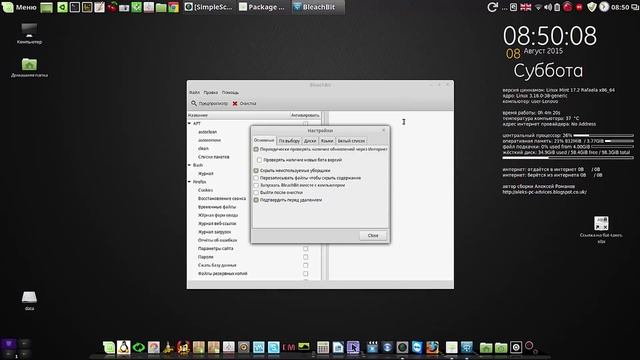
Task: Click the Название column header
Action: tap(238, 116)
